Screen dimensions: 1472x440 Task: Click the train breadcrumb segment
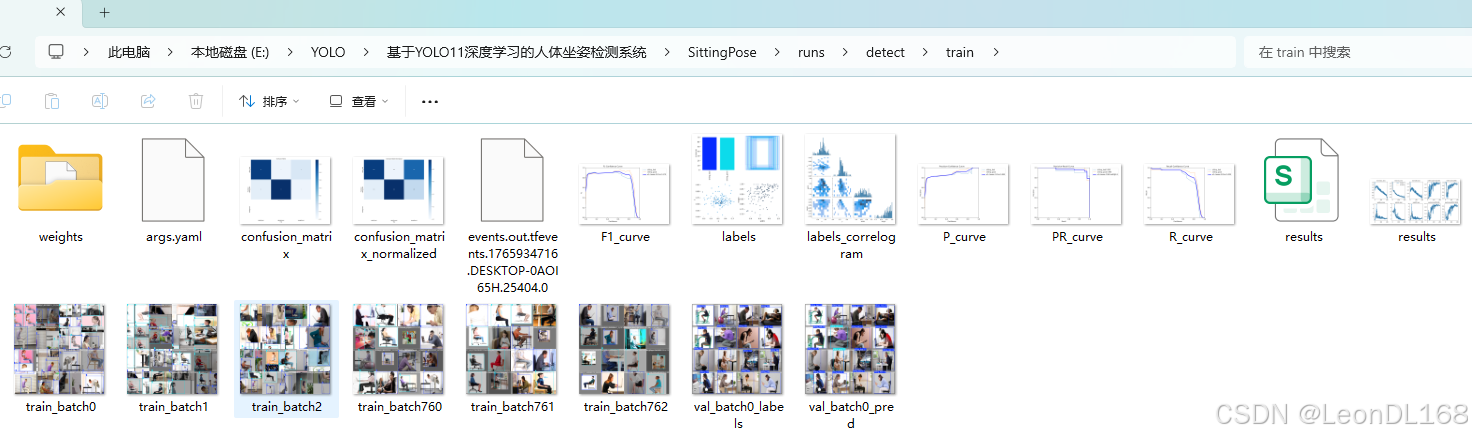tap(960, 52)
